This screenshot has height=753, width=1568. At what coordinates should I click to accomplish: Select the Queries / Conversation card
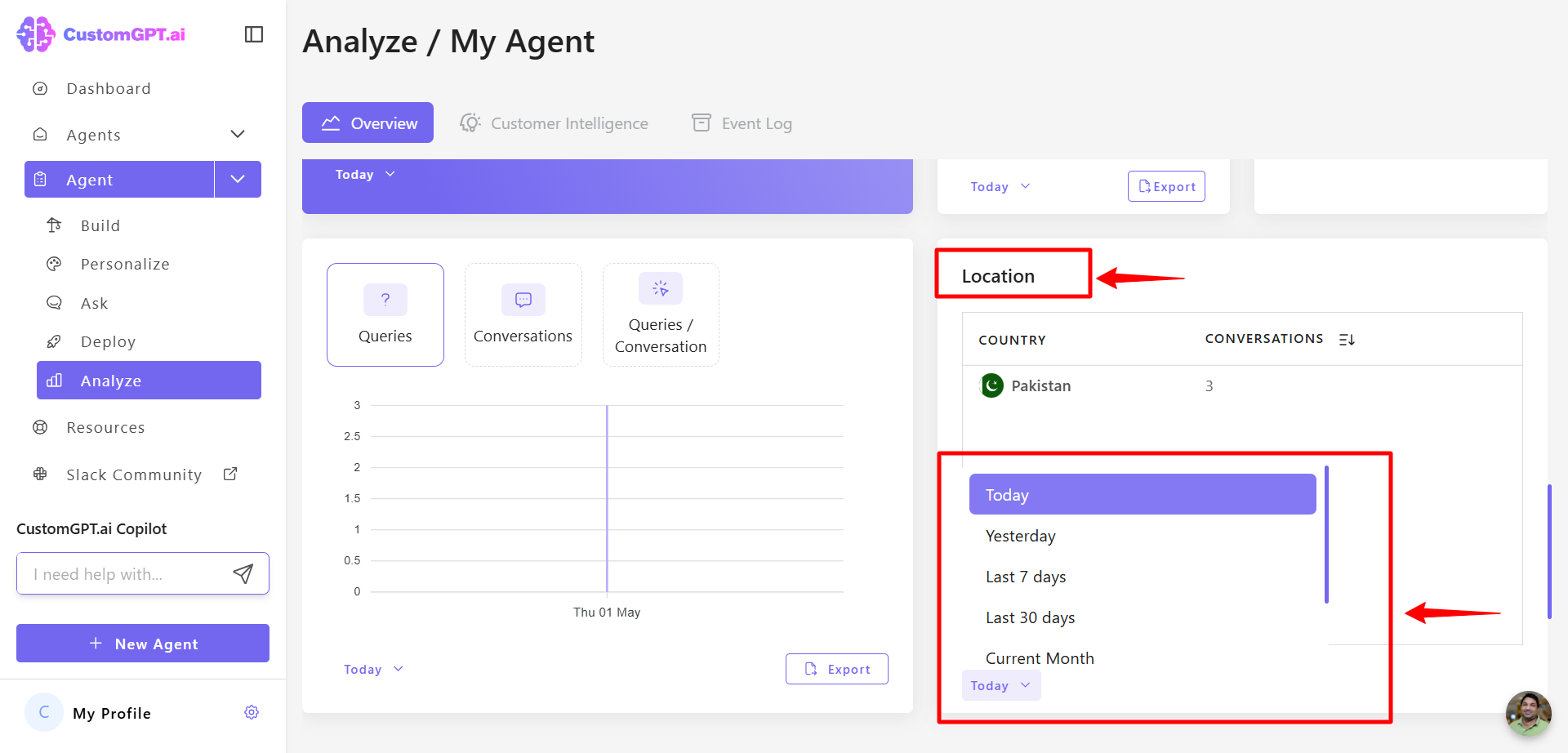coord(661,314)
